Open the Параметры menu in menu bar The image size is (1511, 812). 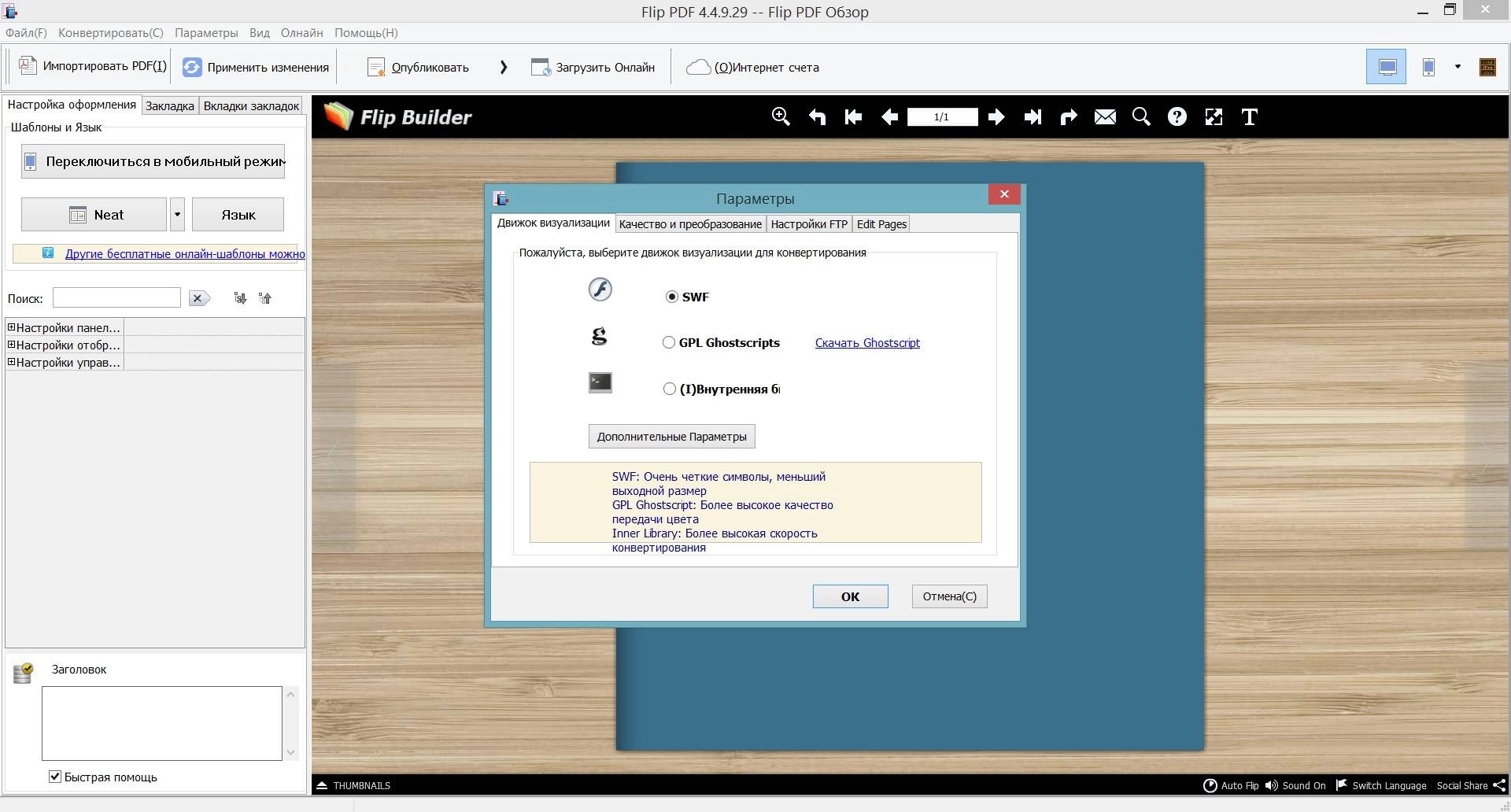tap(206, 33)
